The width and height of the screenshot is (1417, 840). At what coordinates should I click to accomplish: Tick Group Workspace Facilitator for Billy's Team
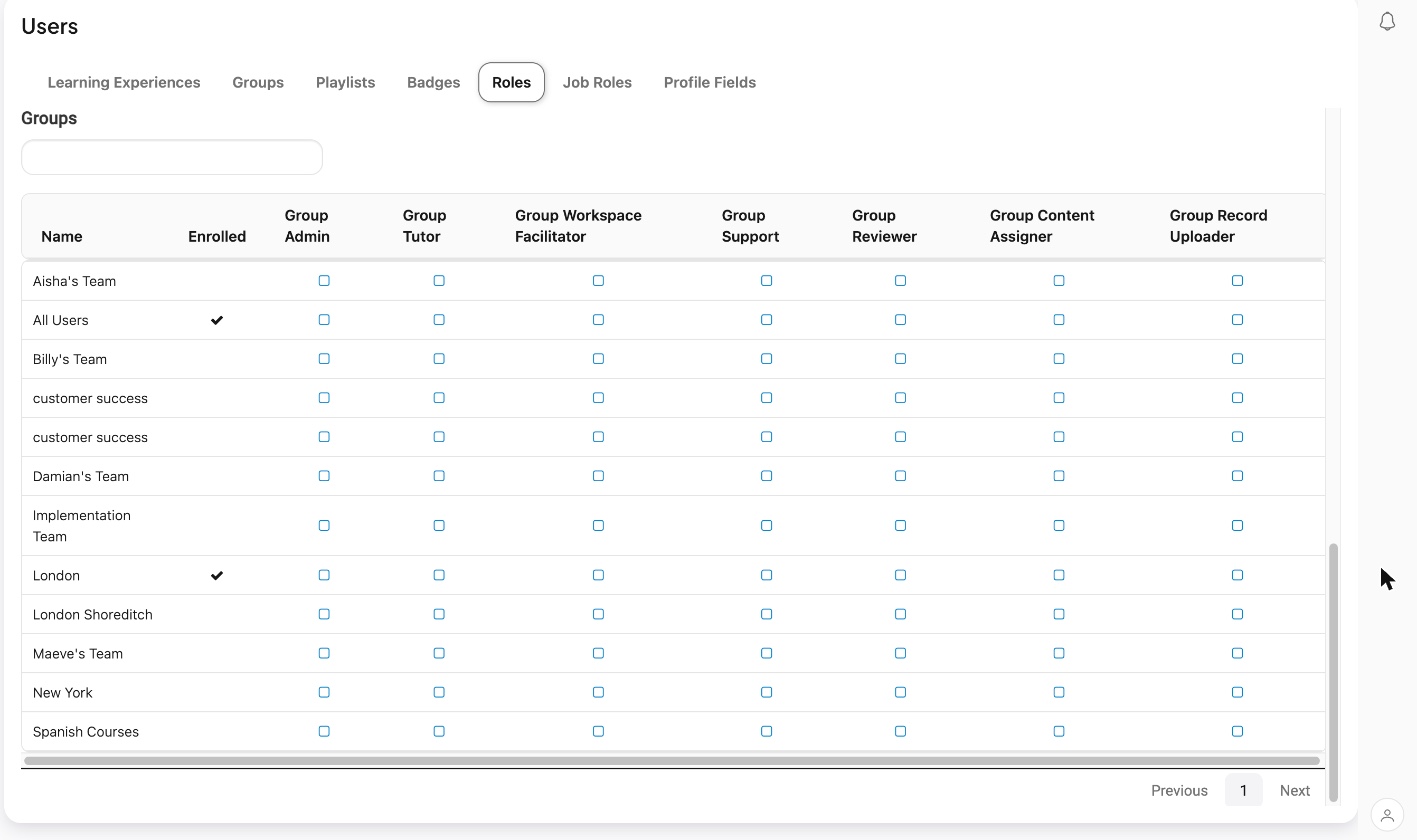click(598, 359)
